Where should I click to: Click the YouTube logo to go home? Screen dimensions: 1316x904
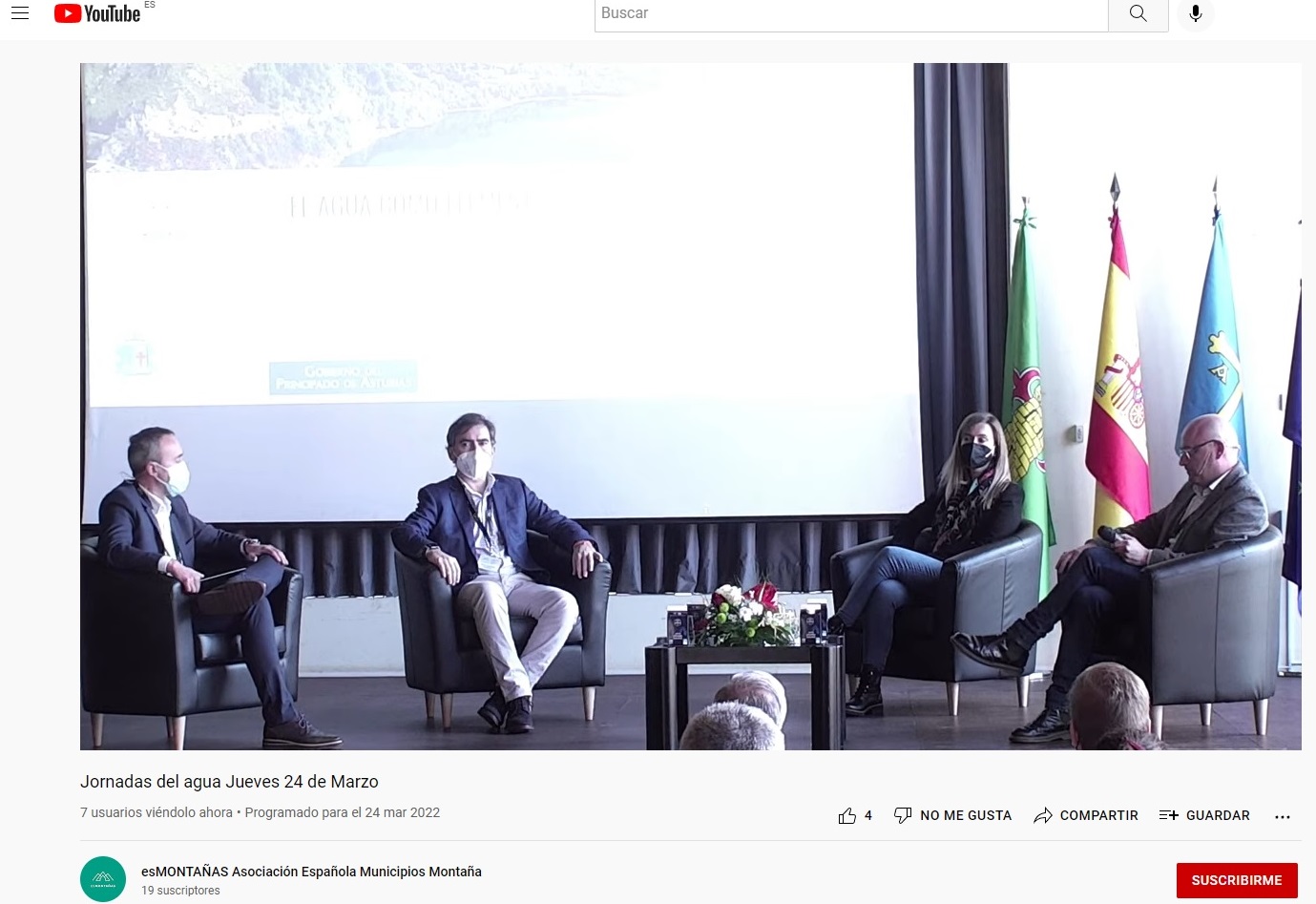(x=97, y=13)
